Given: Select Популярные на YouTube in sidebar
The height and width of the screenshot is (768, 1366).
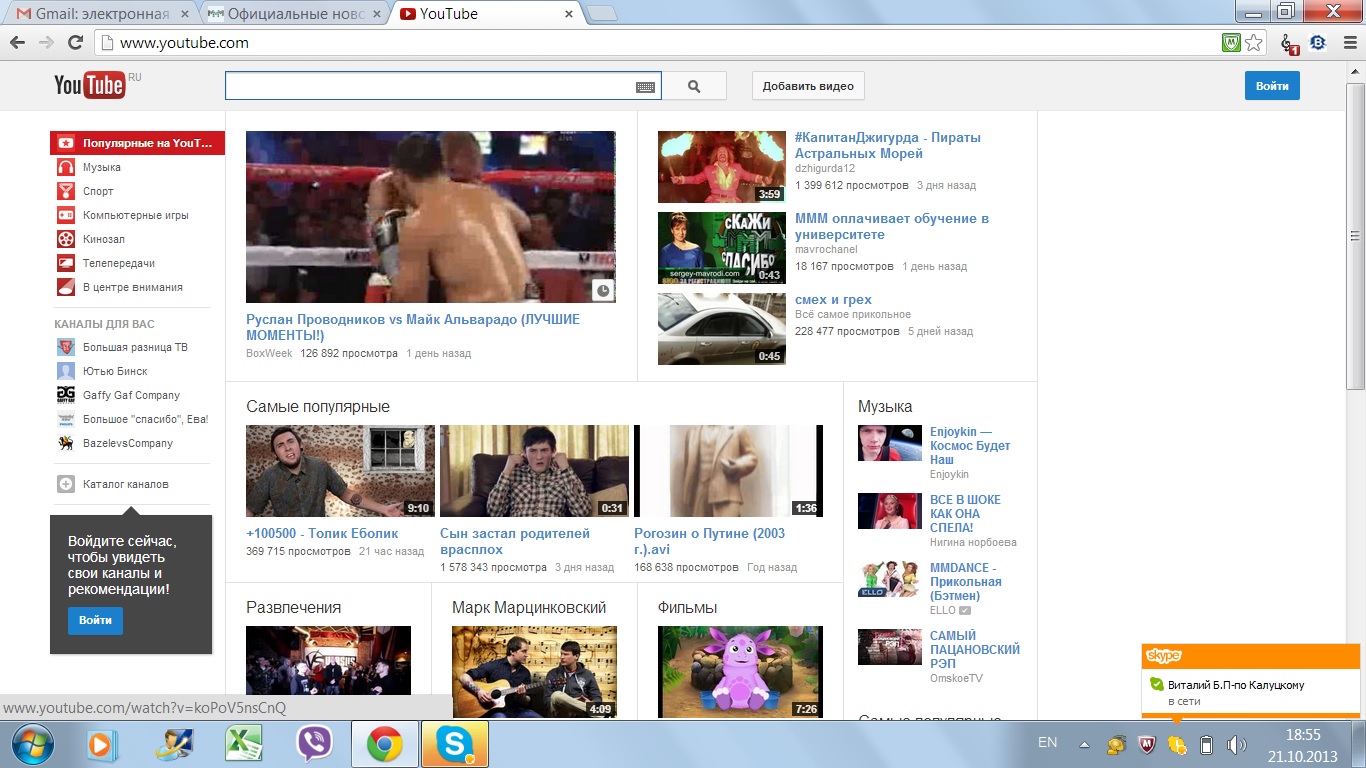Looking at the screenshot, I should click(x=137, y=143).
